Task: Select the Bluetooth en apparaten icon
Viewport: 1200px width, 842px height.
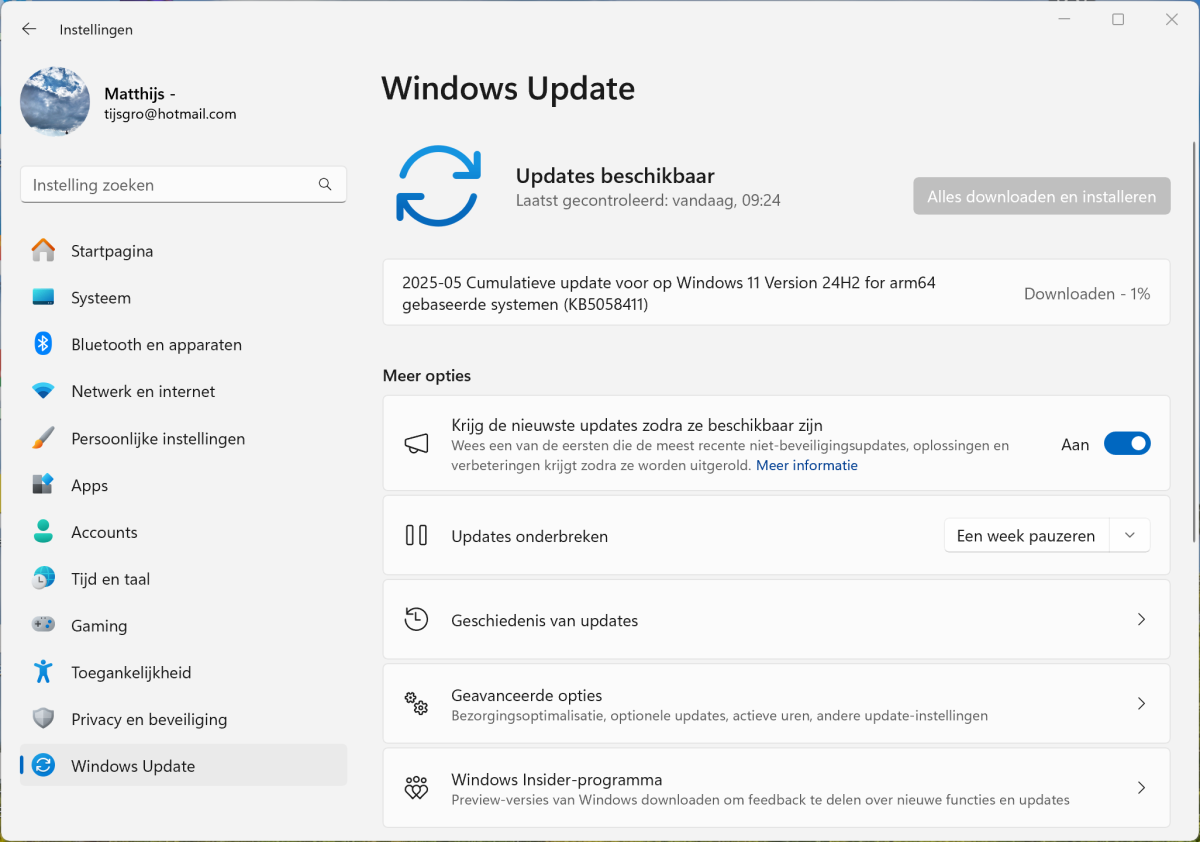Action: (x=43, y=344)
